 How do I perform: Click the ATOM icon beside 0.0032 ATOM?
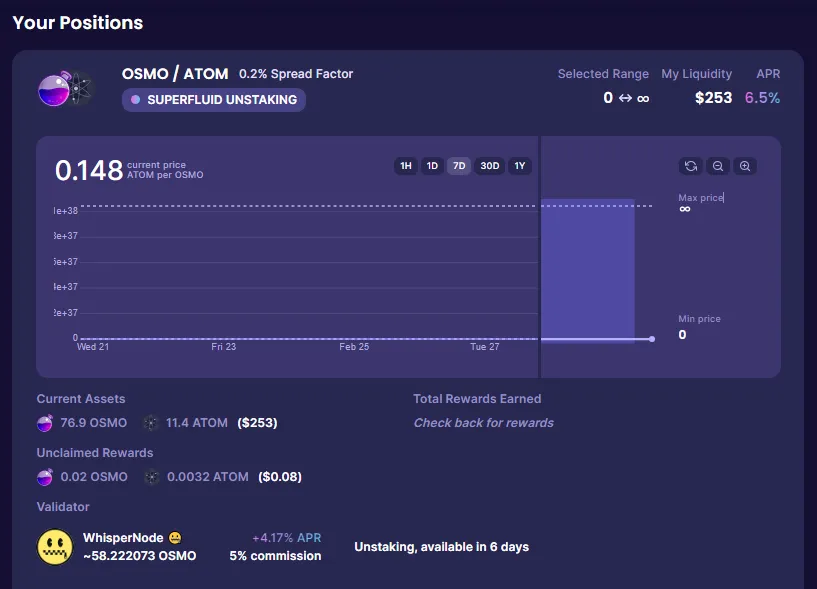[x=152, y=477]
